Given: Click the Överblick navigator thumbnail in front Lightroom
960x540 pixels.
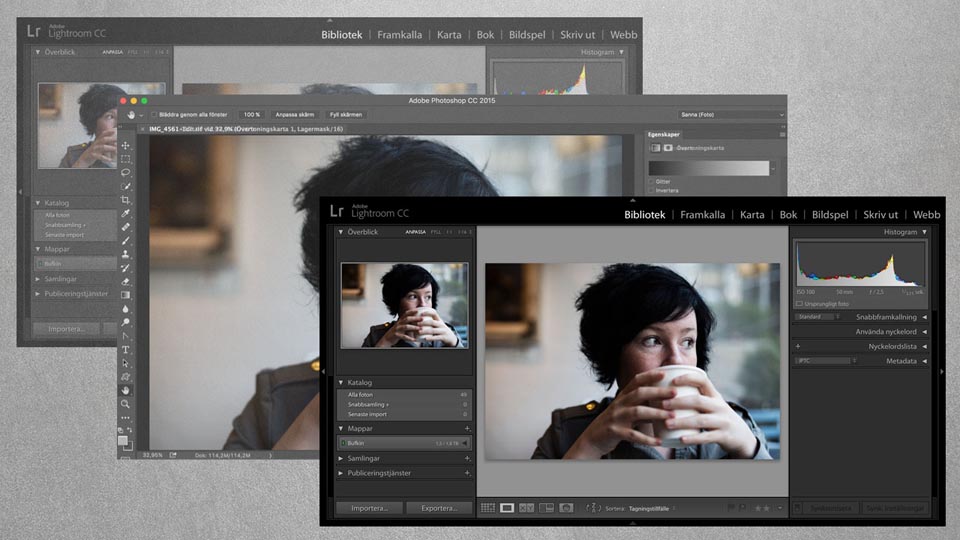Looking at the screenshot, I should click(404, 305).
